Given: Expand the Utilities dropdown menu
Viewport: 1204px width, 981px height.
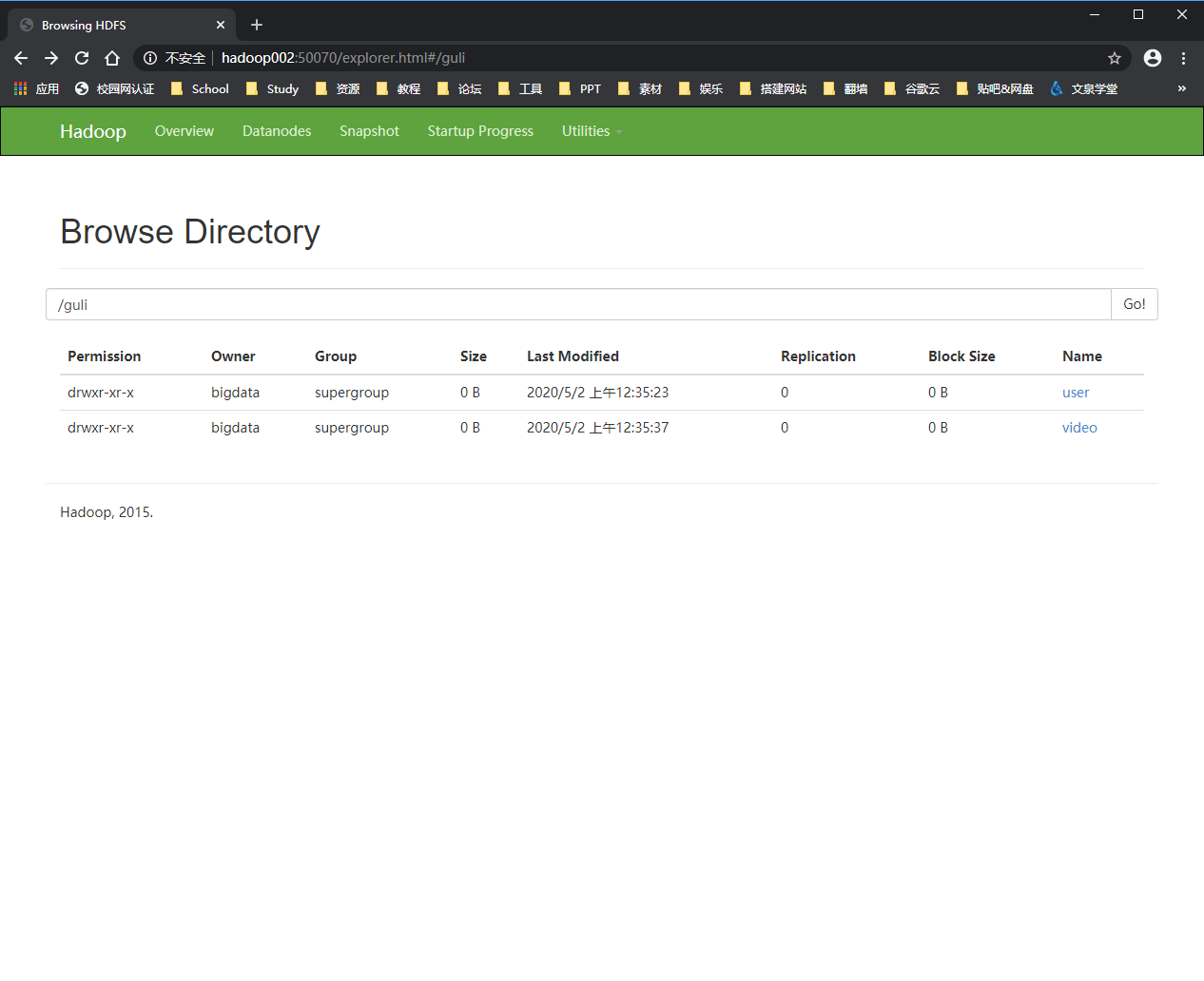Looking at the screenshot, I should (592, 131).
